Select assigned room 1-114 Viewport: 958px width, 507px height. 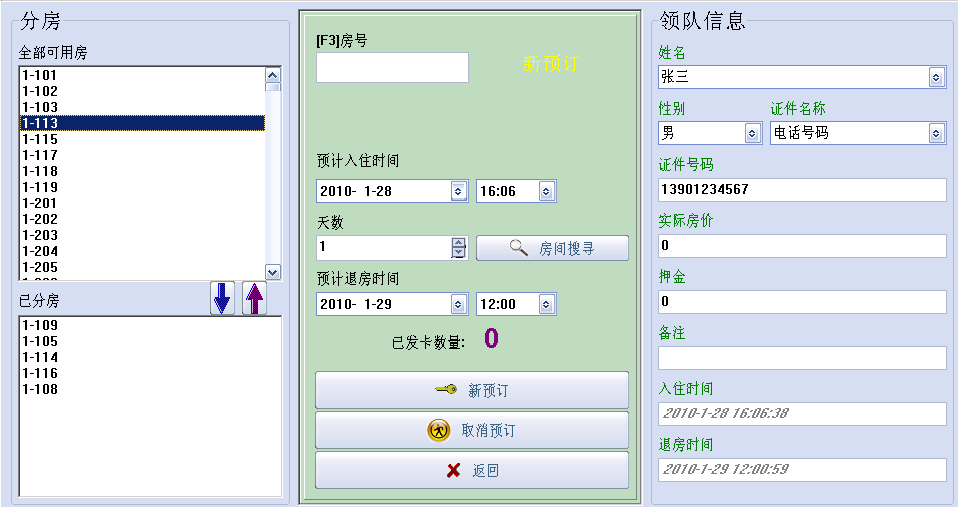pyautogui.click(x=150, y=357)
